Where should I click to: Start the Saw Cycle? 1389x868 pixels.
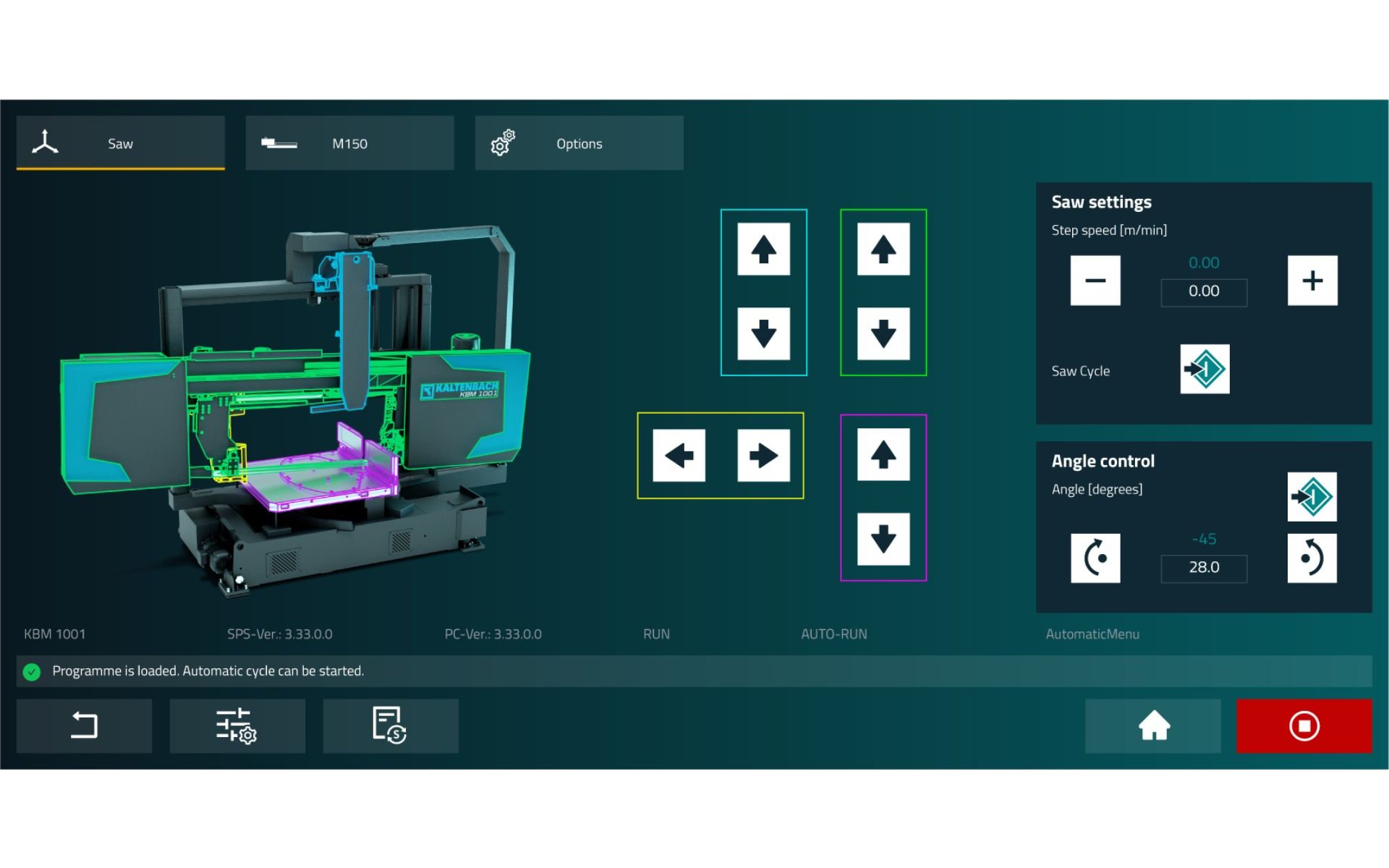click(x=1205, y=369)
